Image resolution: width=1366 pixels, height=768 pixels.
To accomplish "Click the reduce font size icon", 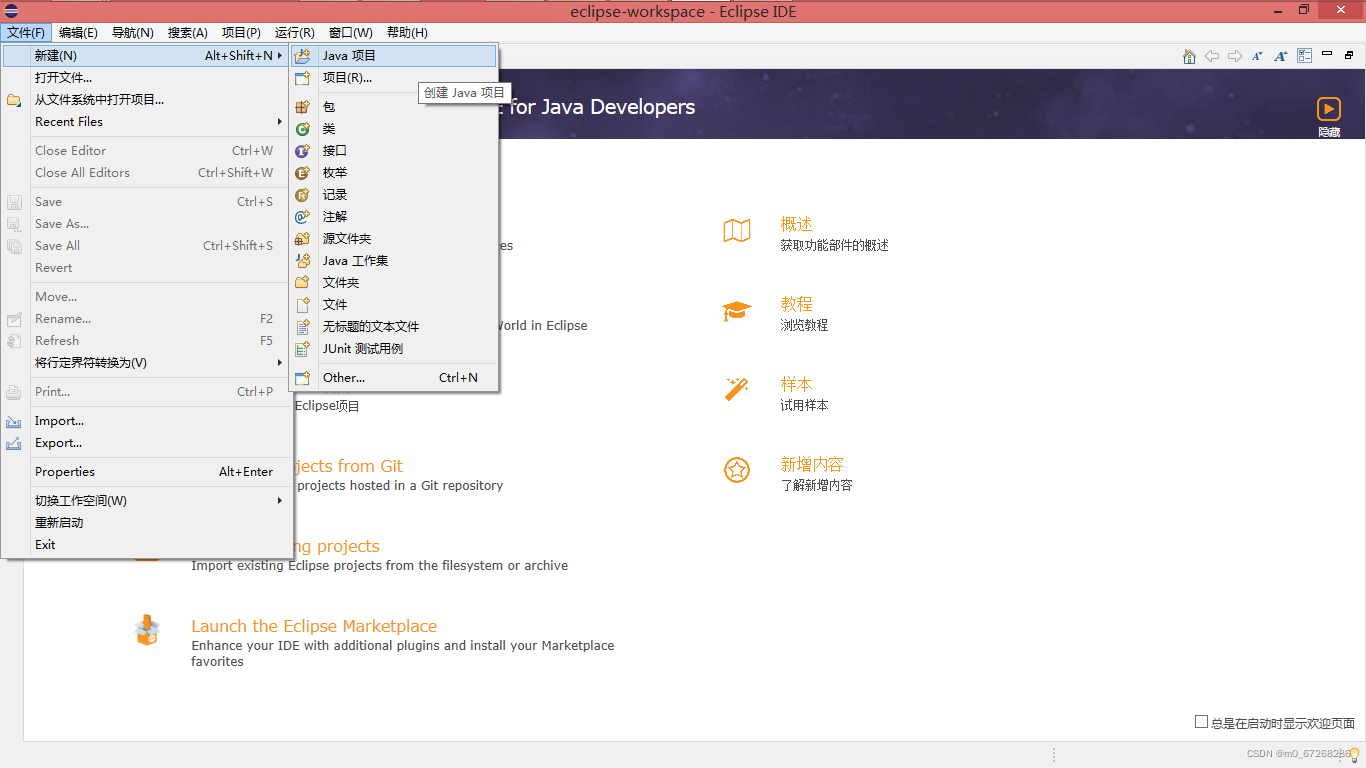I will tap(1258, 56).
